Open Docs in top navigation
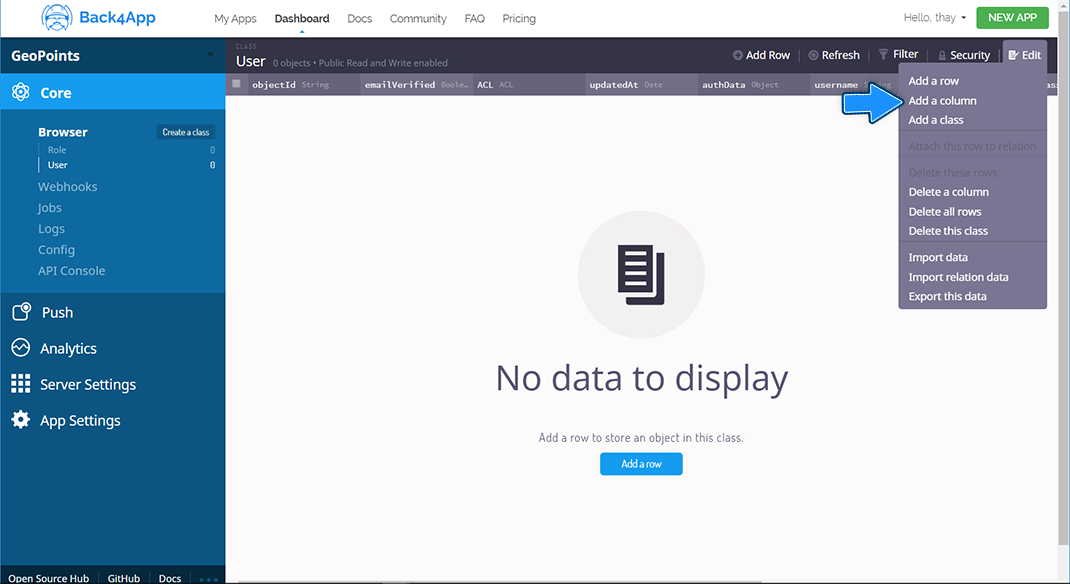 point(360,18)
